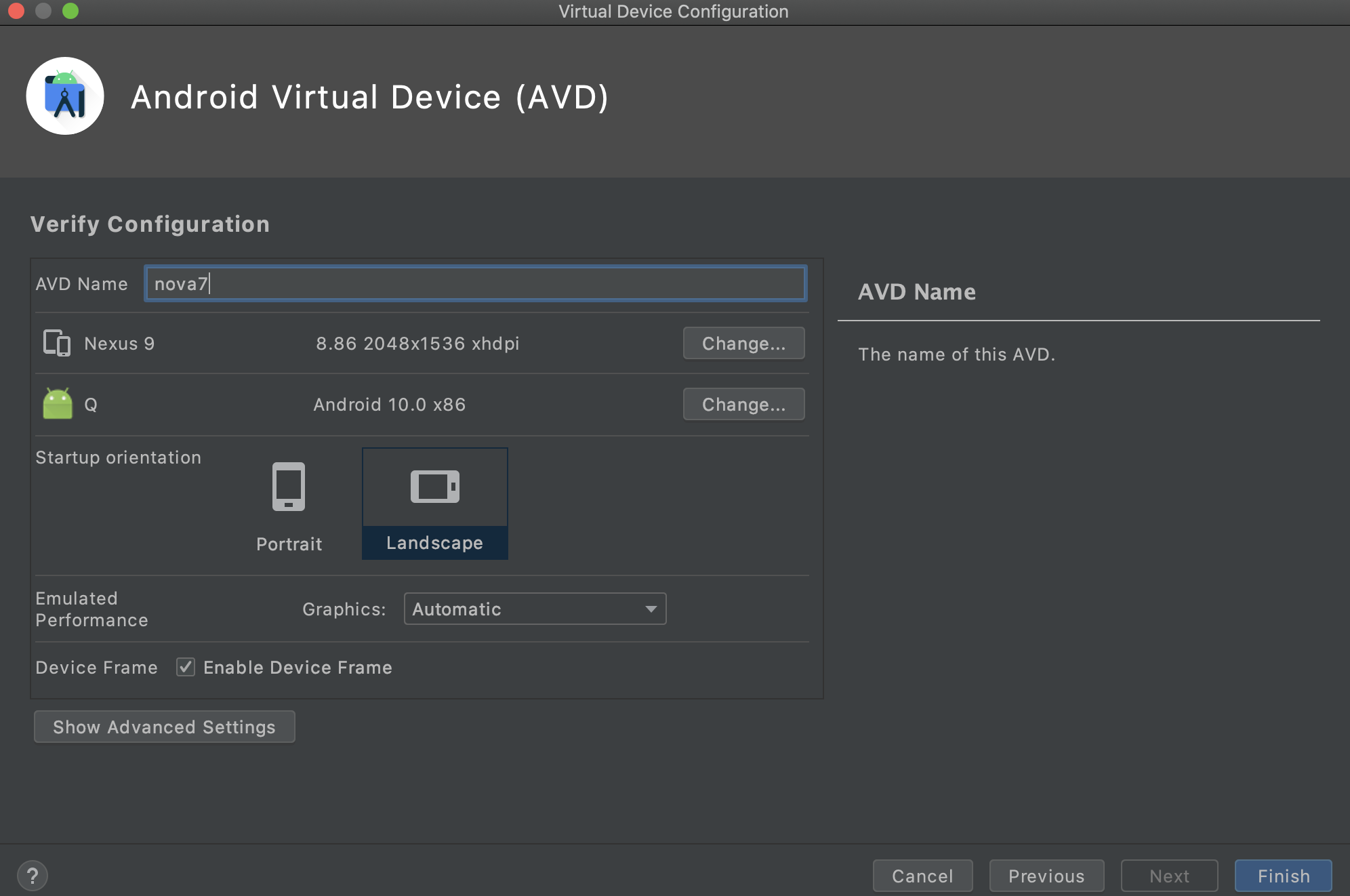Viewport: 1350px width, 896px height.
Task: Click the 'Nexus 9' device name text
Action: point(119,343)
